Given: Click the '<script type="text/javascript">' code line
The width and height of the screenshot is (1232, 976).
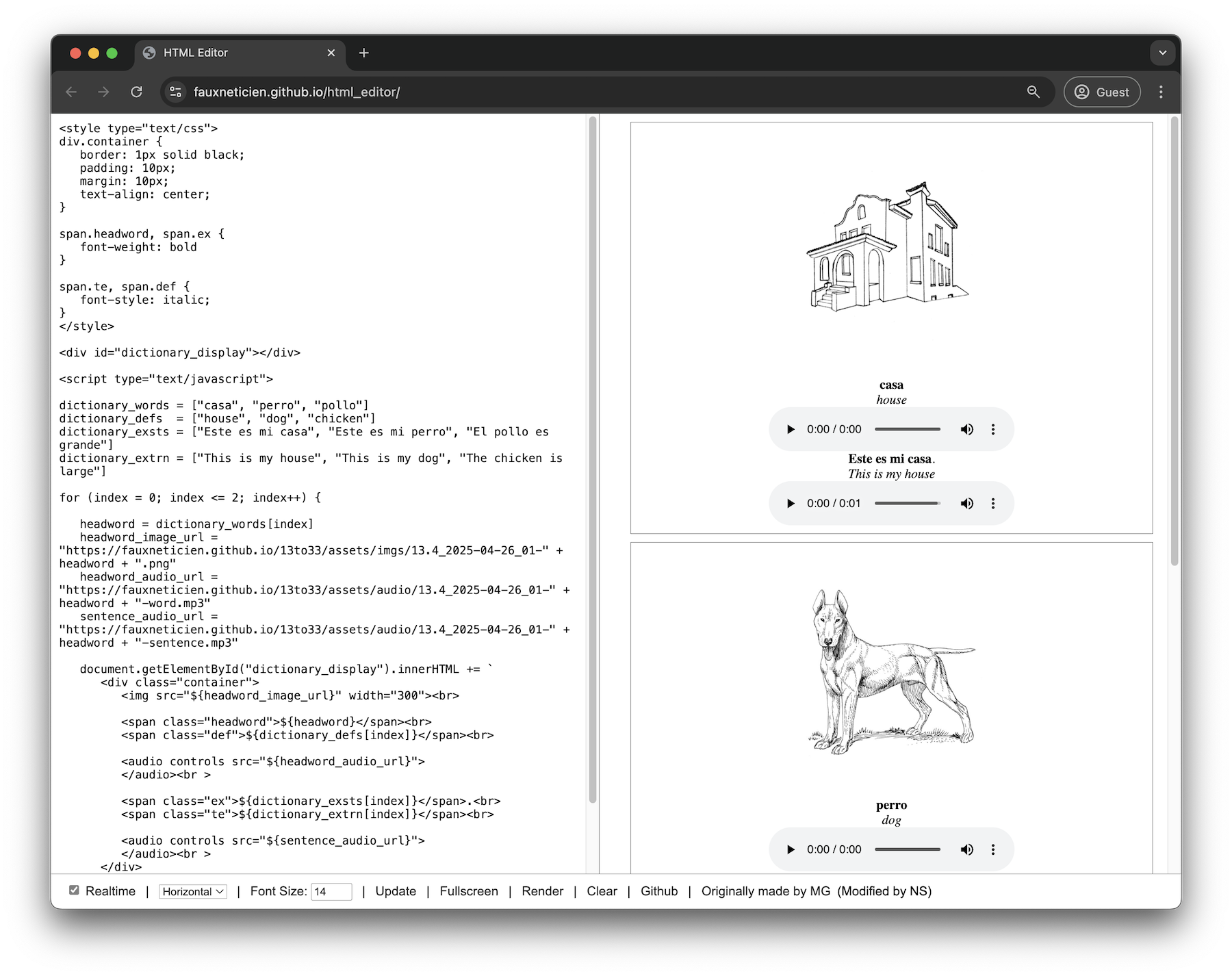Looking at the screenshot, I should click(166, 378).
